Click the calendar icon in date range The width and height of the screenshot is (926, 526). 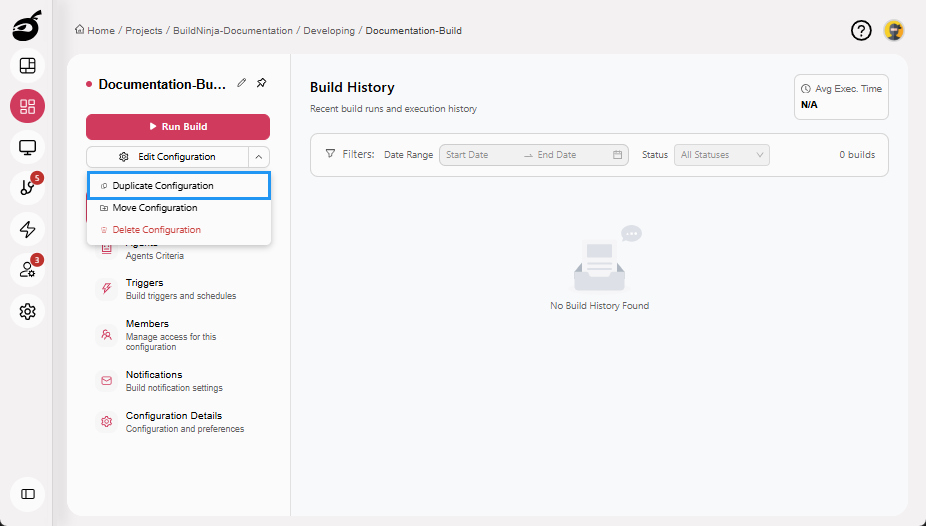617,155
